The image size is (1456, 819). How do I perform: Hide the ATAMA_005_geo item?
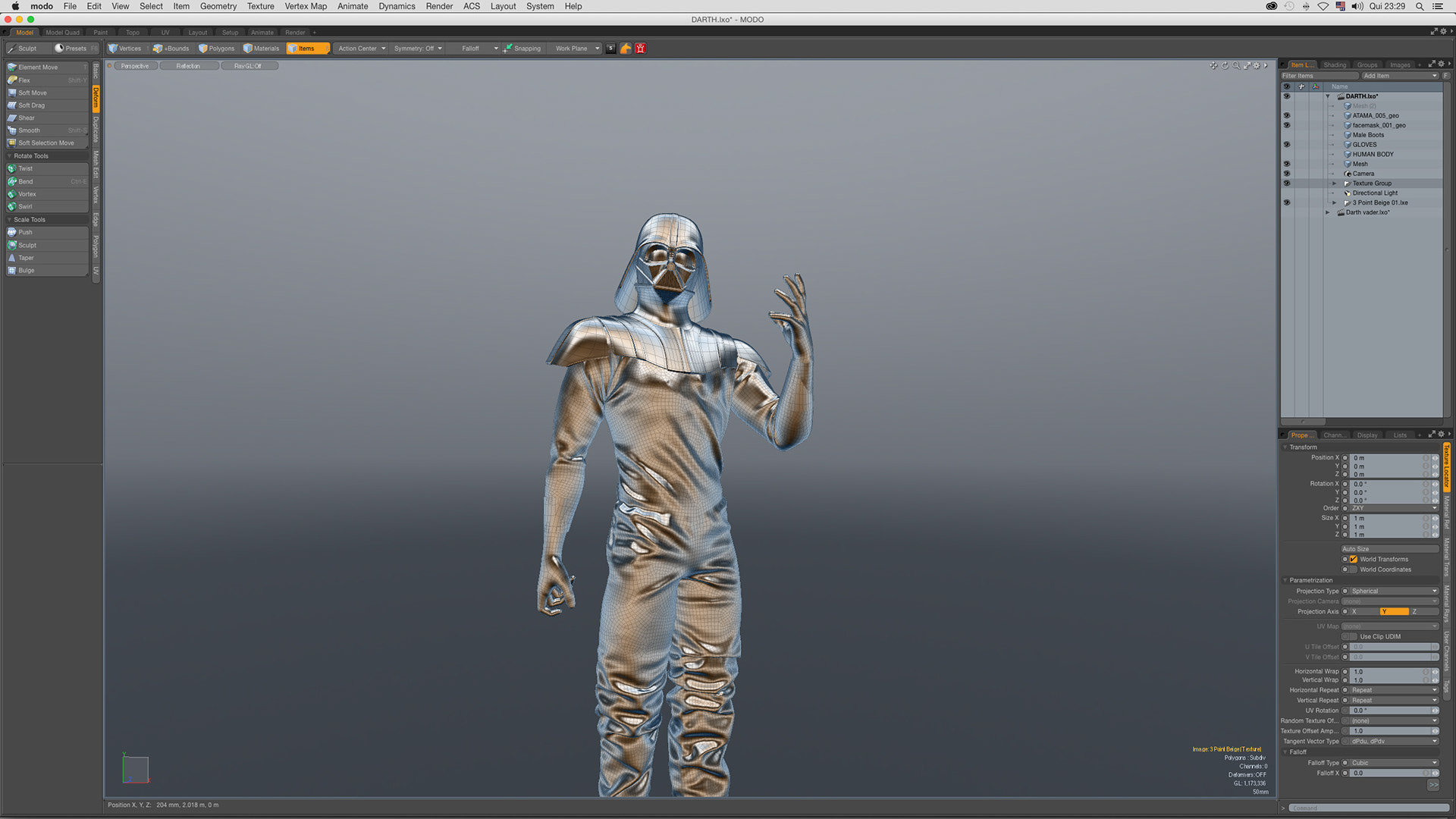coord(1287,116)
